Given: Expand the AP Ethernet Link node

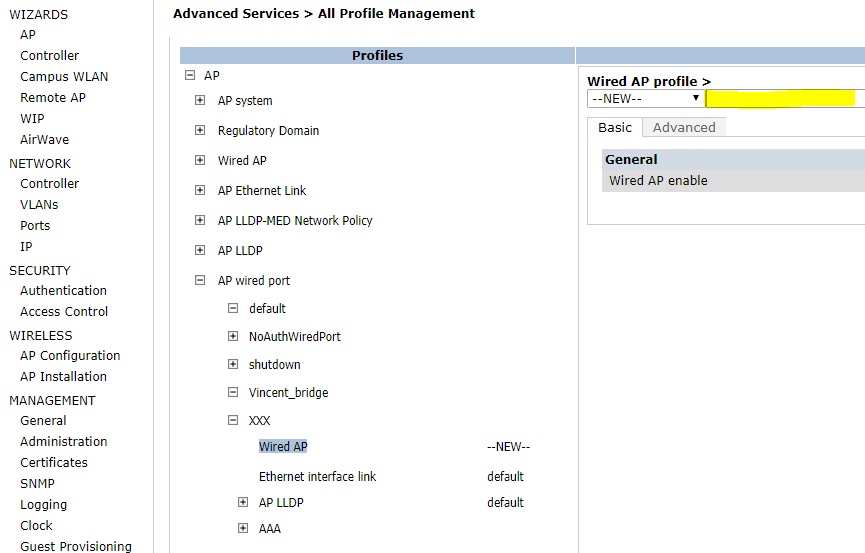Looking at the screenshot, I should coord(200,190).
